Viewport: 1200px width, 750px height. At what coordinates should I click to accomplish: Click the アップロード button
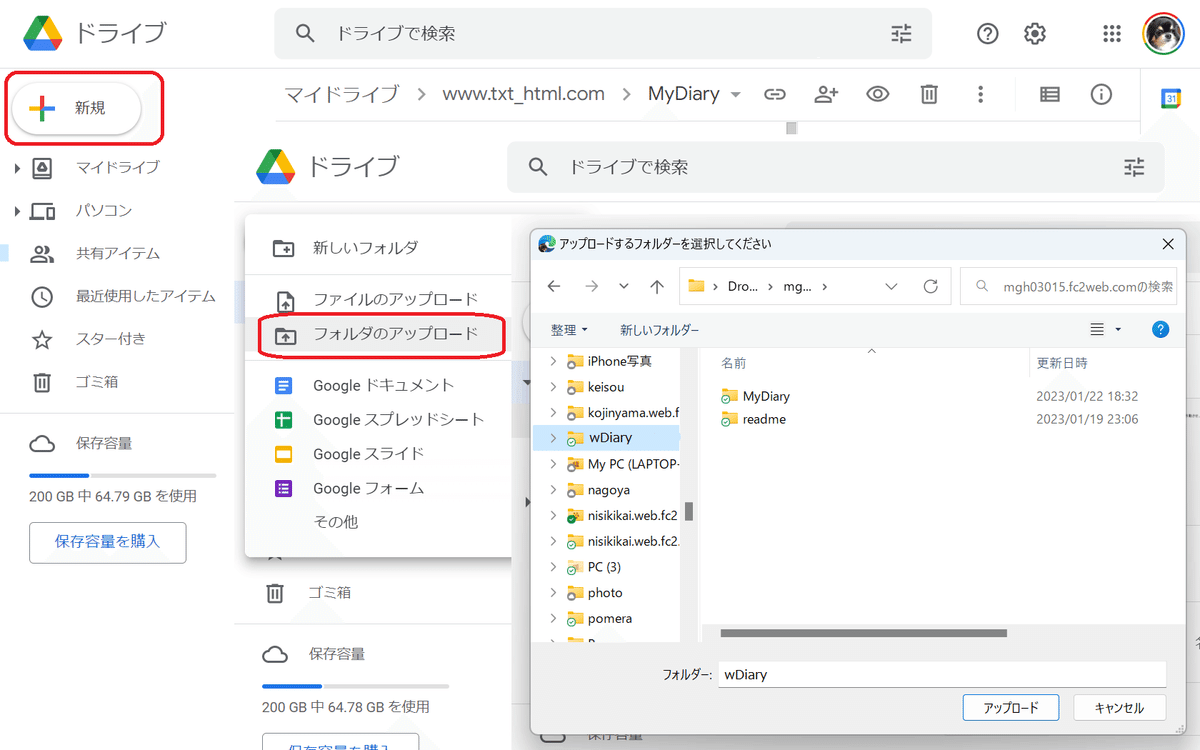click(1010, 707)
